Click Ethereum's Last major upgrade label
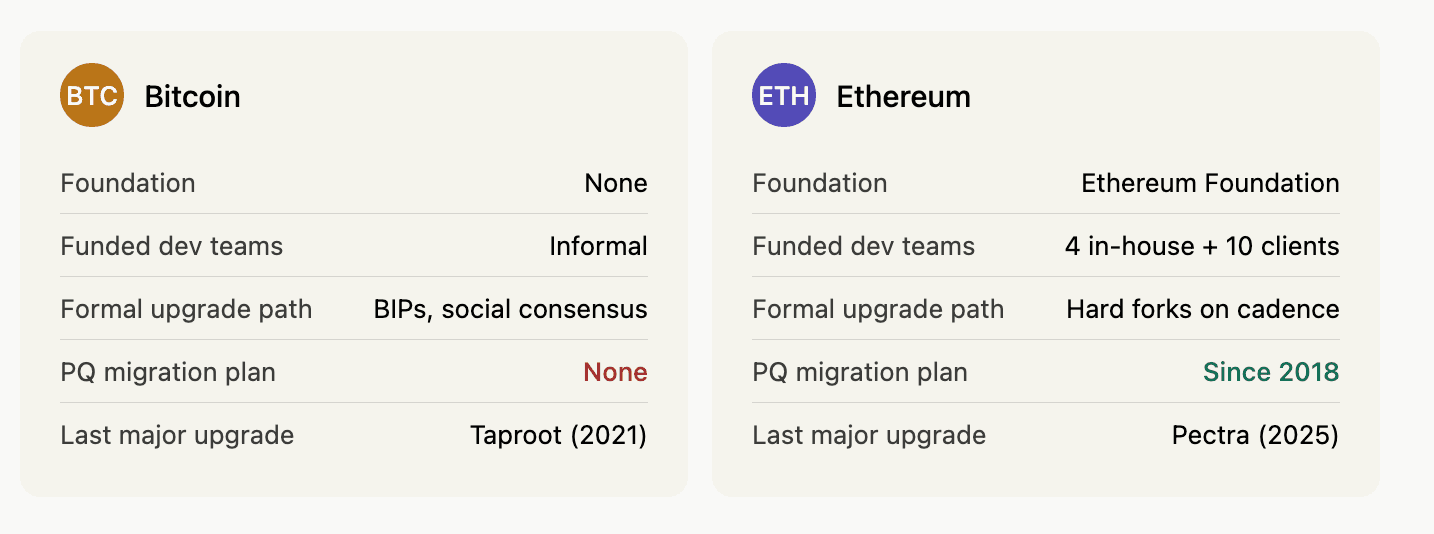Screen dimensions: 1434x534 (x=868, y=435)
